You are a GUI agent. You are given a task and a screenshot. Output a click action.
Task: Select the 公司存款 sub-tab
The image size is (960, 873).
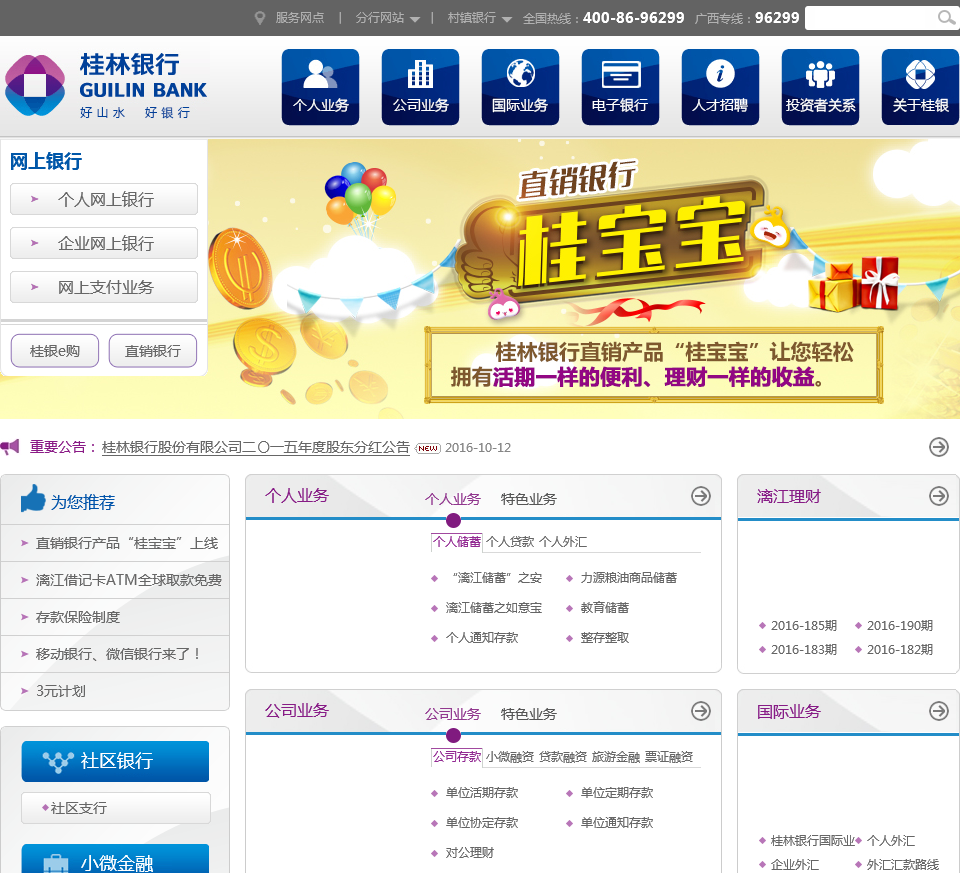(457, 757)
